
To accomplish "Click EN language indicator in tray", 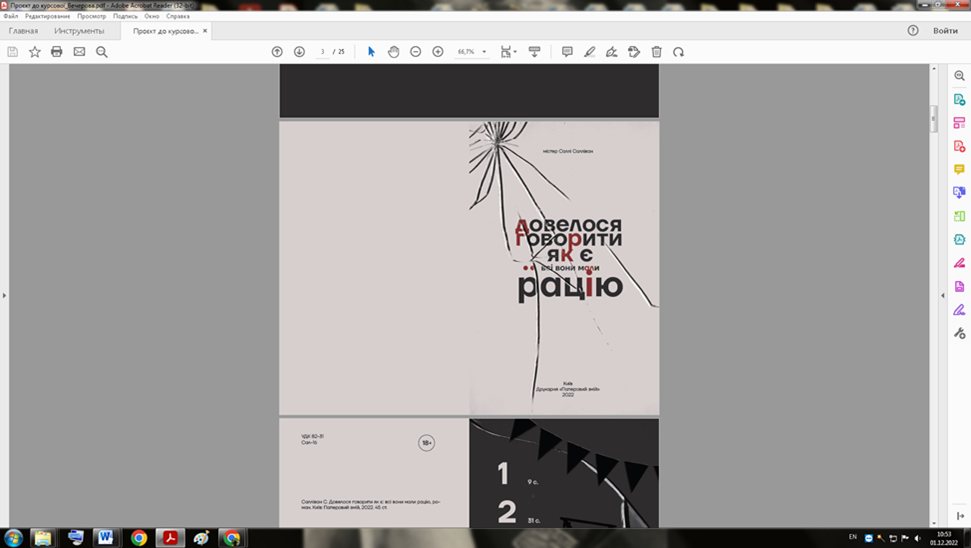I will click(x=853, y=537).
